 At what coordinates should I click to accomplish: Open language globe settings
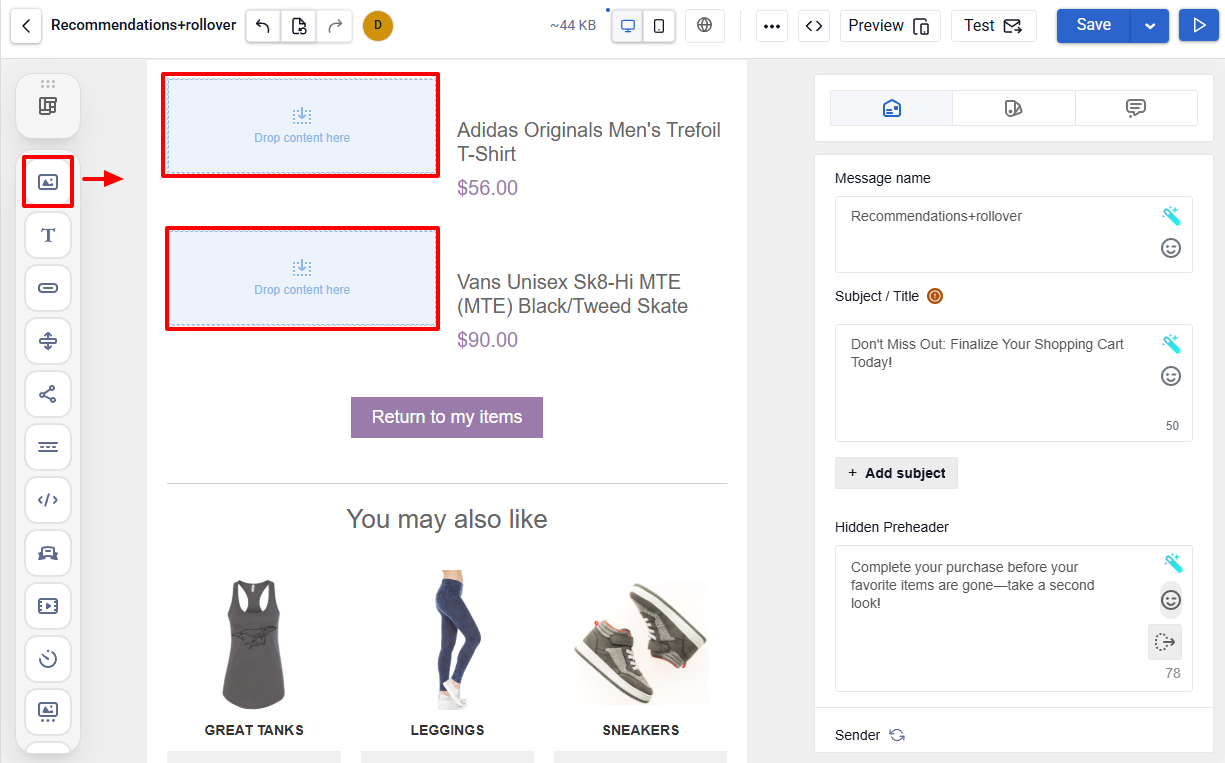point(705,26)
